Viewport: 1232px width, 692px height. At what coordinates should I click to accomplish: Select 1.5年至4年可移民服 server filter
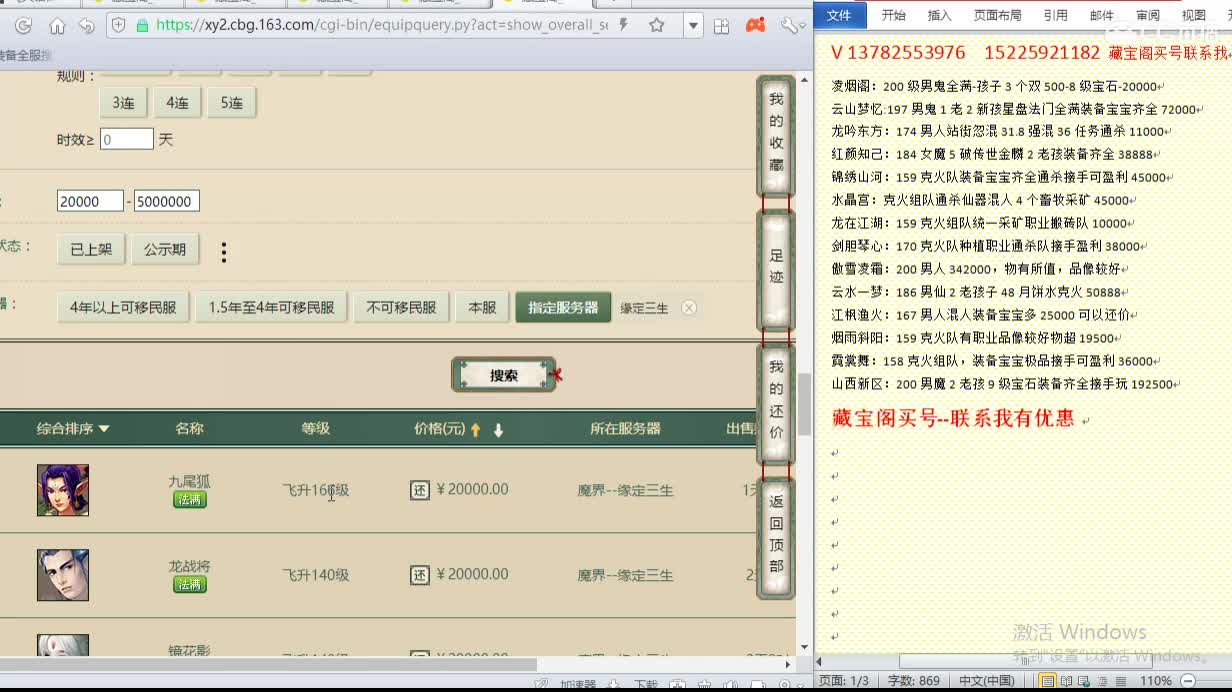tap(271, 307)
